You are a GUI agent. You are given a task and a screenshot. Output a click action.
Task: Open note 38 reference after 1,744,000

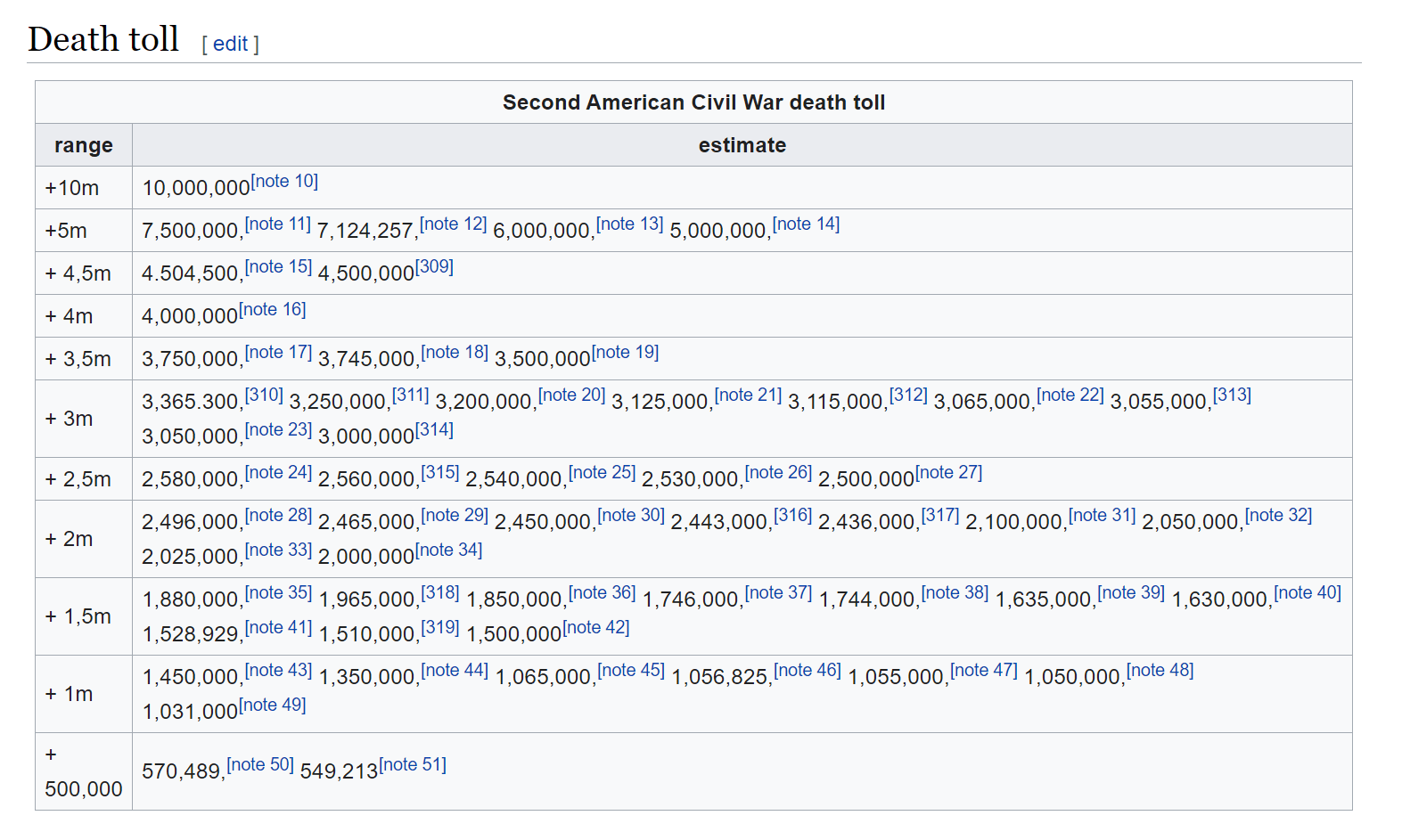point(955,592)
